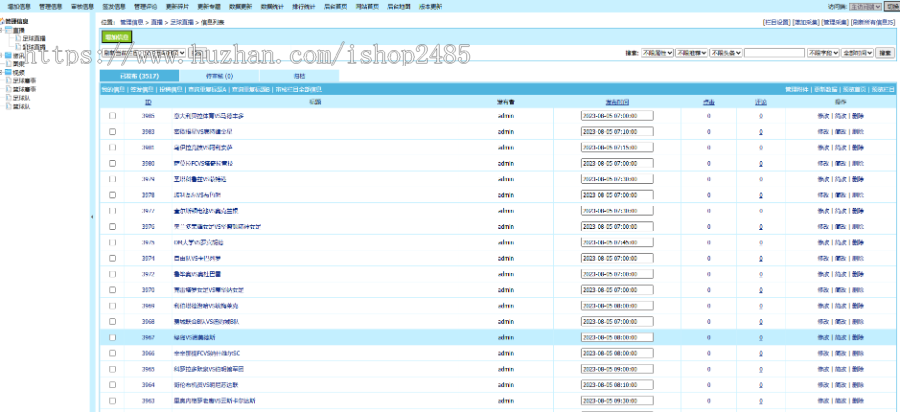Image resolution: width=900 pixels, height=412 pixels.
Task: Click 简改 for row ID 3970
Action: pos(840,290)
